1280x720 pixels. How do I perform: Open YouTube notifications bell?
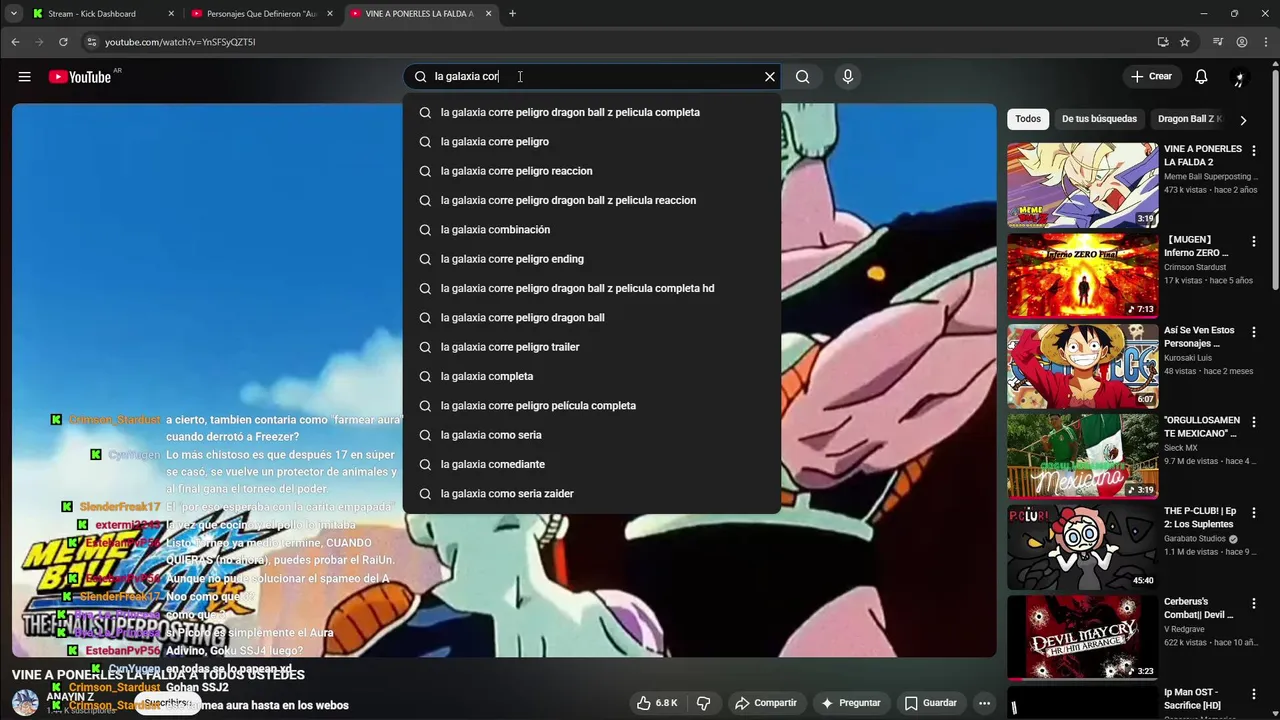coord(1201,77)
